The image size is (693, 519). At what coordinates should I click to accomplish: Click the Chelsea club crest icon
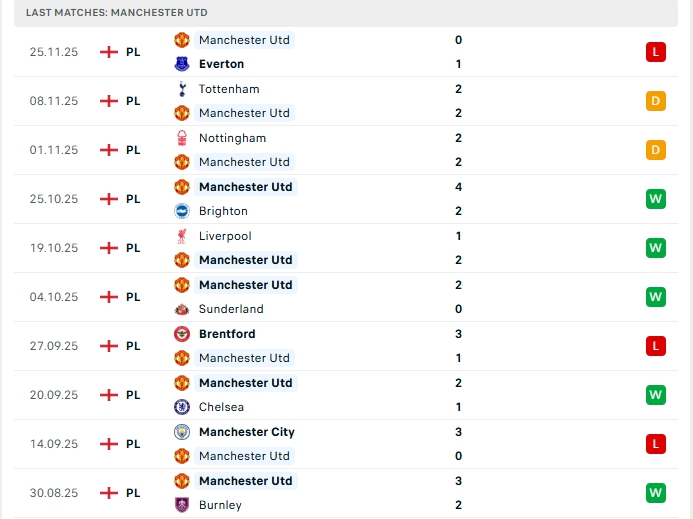[x=182, y=407]
